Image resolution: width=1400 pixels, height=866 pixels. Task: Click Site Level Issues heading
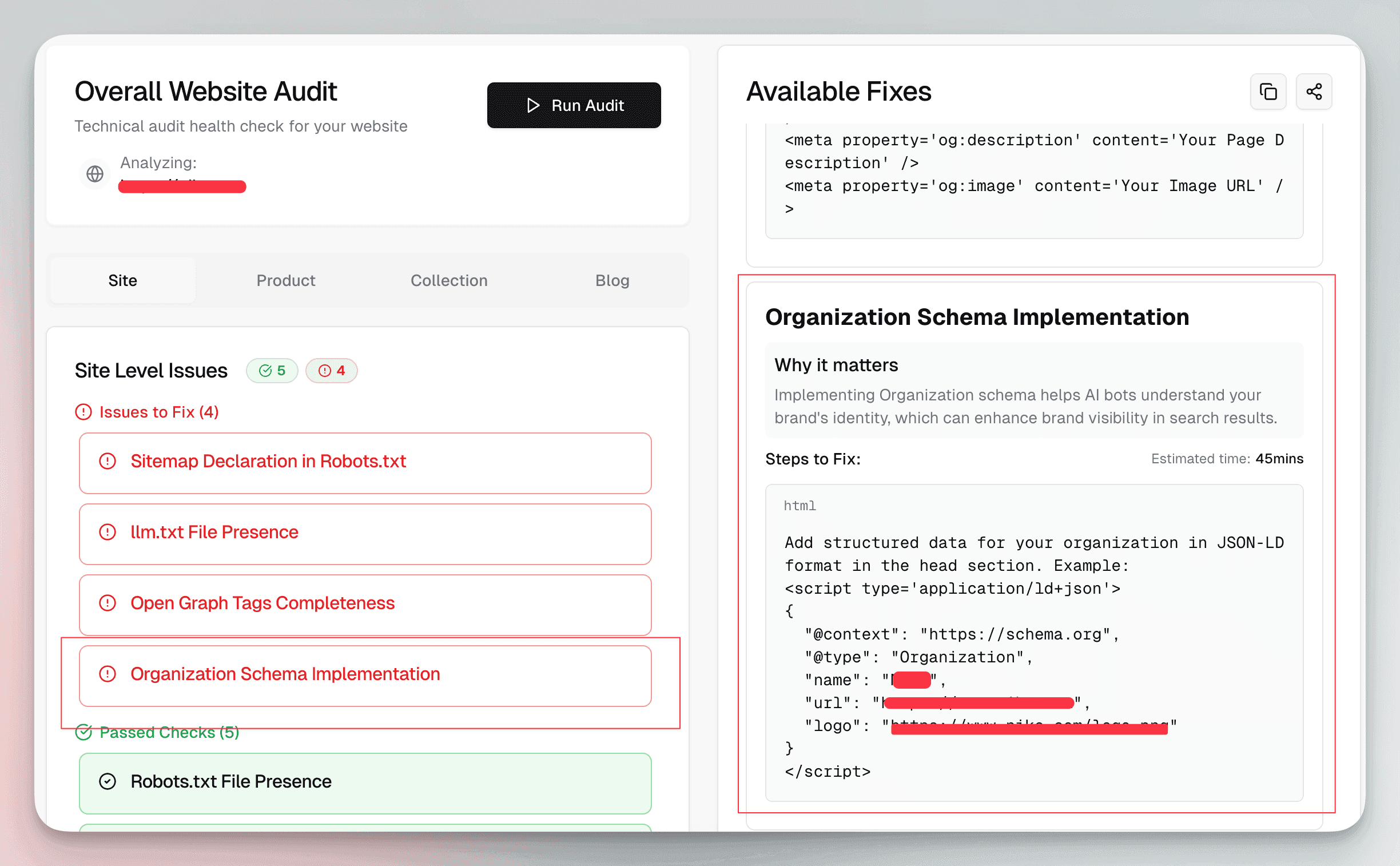pyautogui.click(x=151, y=371)
